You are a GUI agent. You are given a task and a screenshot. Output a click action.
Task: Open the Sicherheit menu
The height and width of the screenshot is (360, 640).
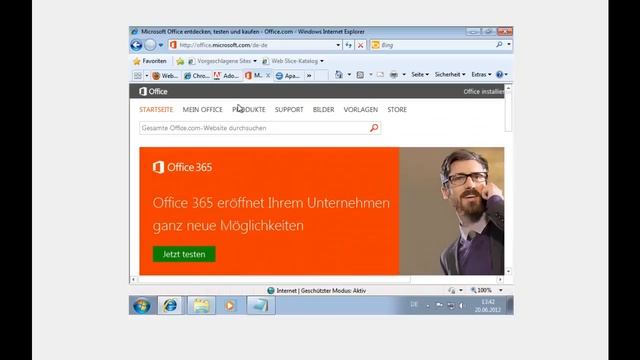click(x=450, y=75)
